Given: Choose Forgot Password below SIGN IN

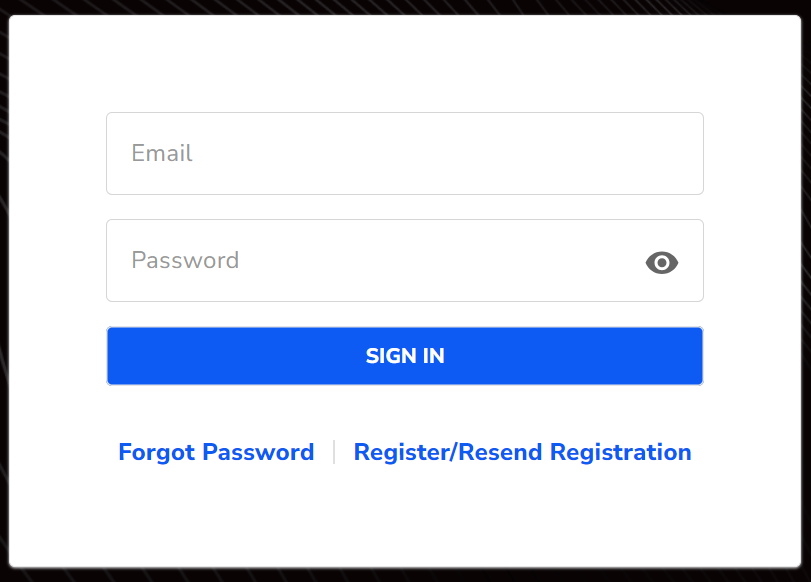Looking at the screenshot, I should 216,452.
